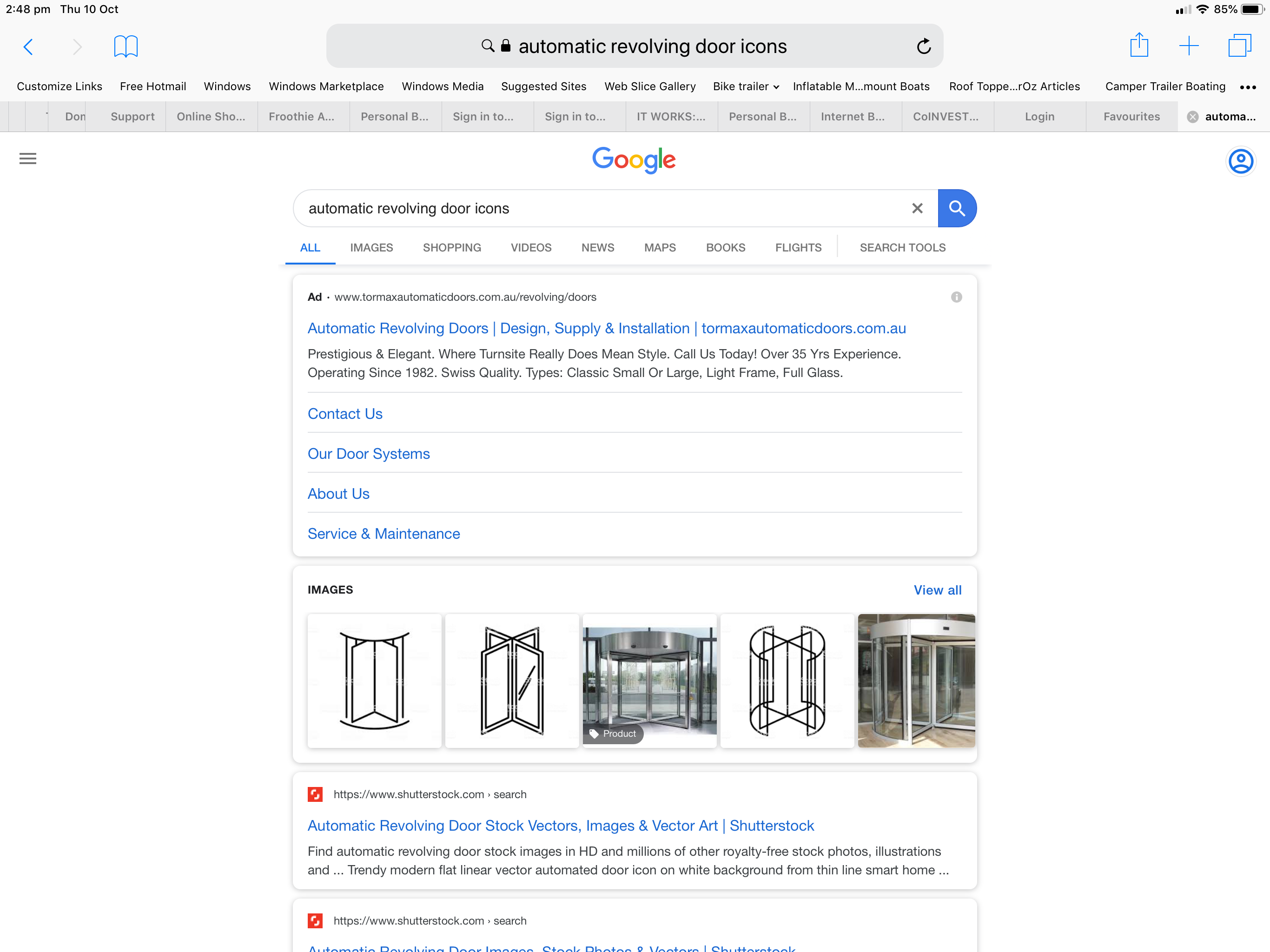This screenshot has width=1270, height=952.
Task: Switch to the Favourites browser tab
Action: coord(1131,117)
